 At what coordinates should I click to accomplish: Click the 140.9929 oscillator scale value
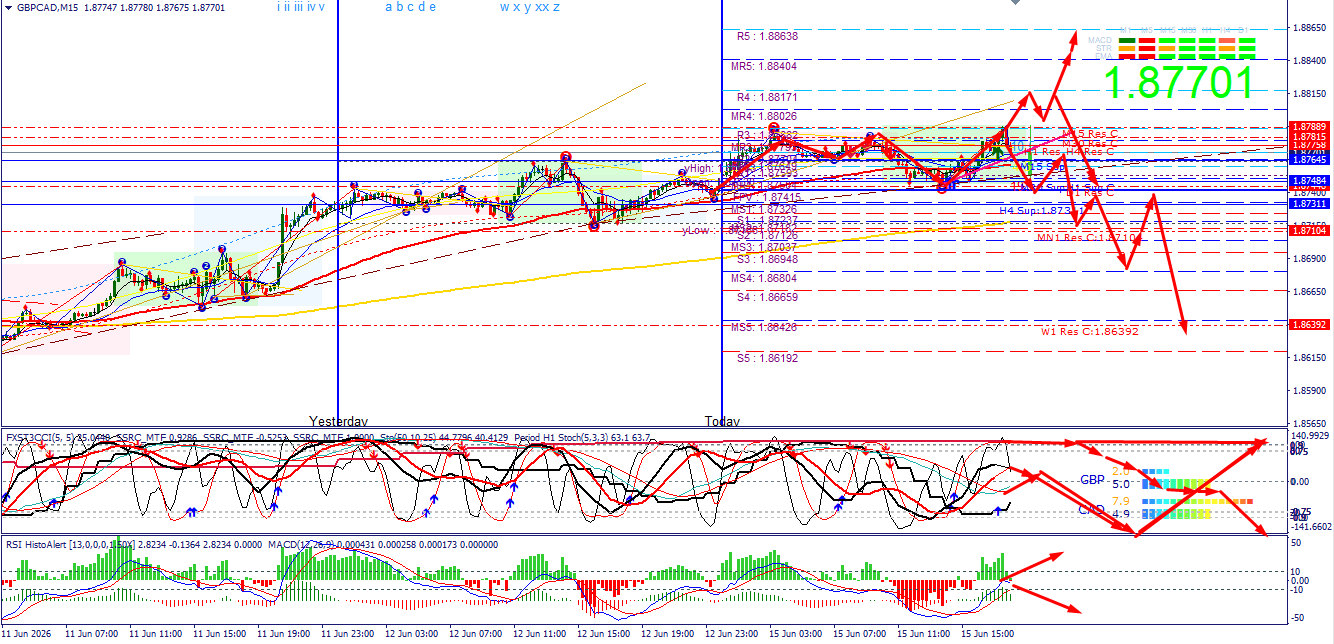1311,436
